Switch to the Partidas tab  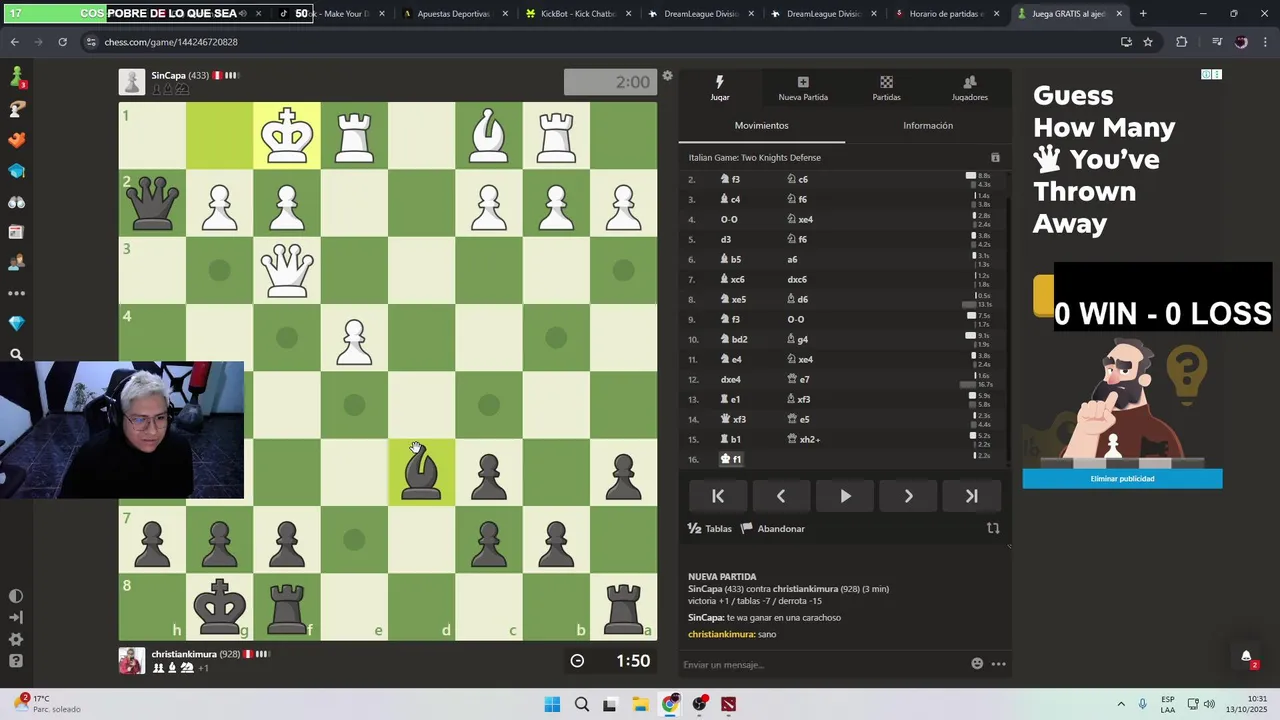[886, 88]
